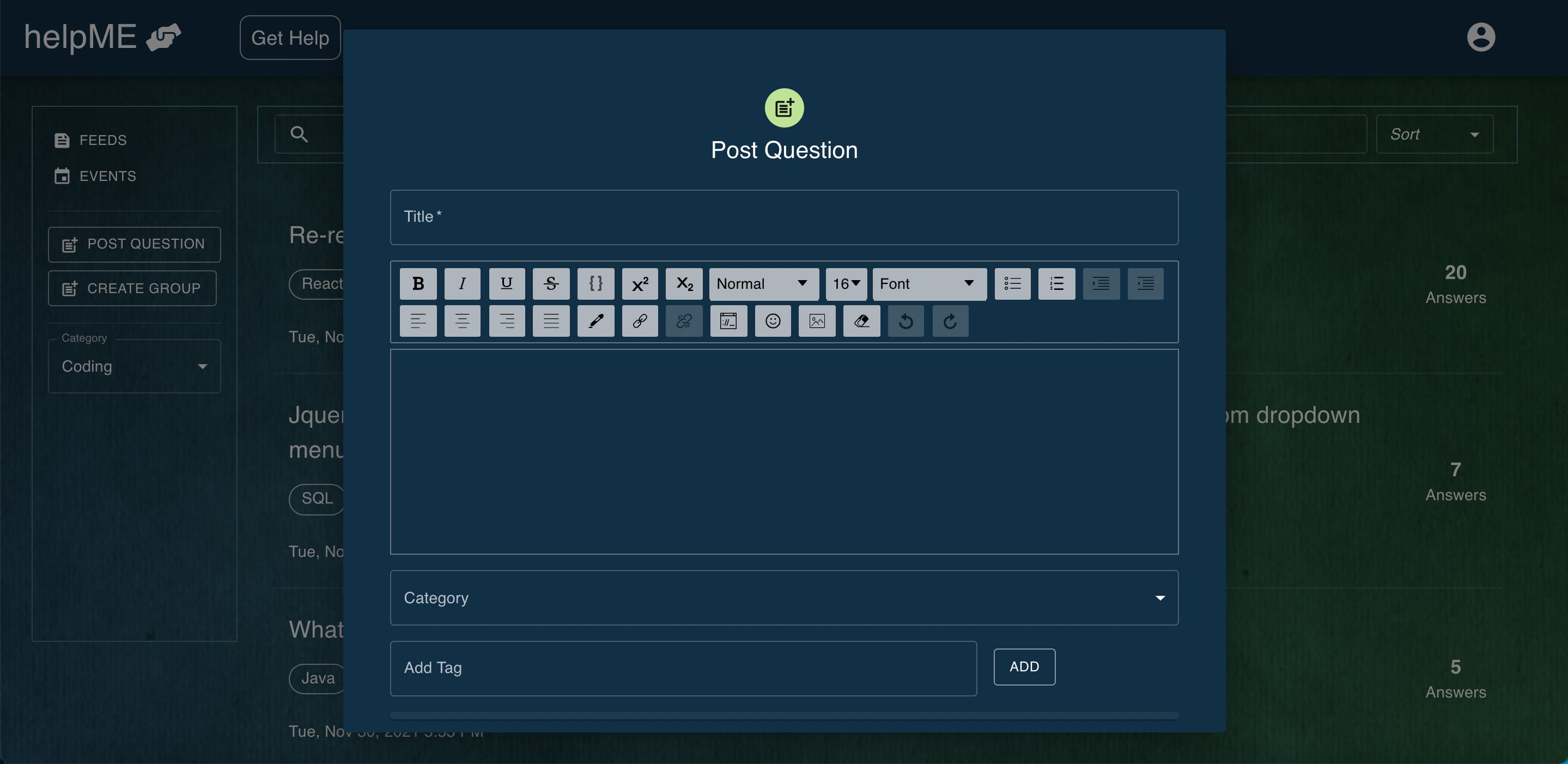This screenshot has width=1568, height=764.
Task: Click the Eraser/clear formatting icon
Action: coord(862,320)
